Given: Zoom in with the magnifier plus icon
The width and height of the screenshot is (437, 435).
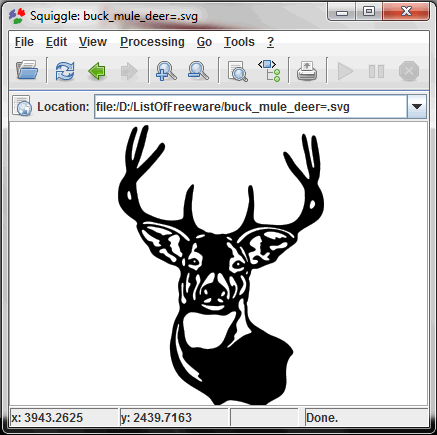Looking at the screenshot, I should coord(166,71).
